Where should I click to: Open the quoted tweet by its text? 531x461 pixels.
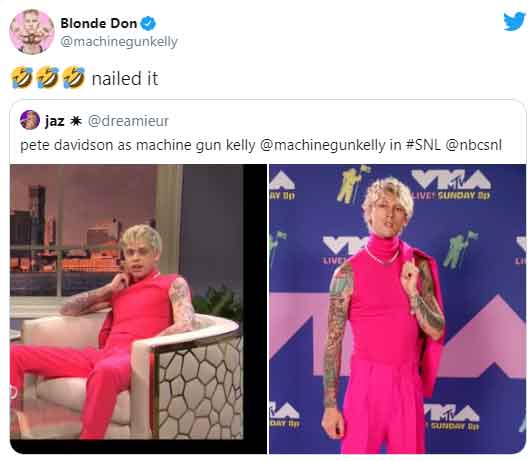[x=261, y=145]
